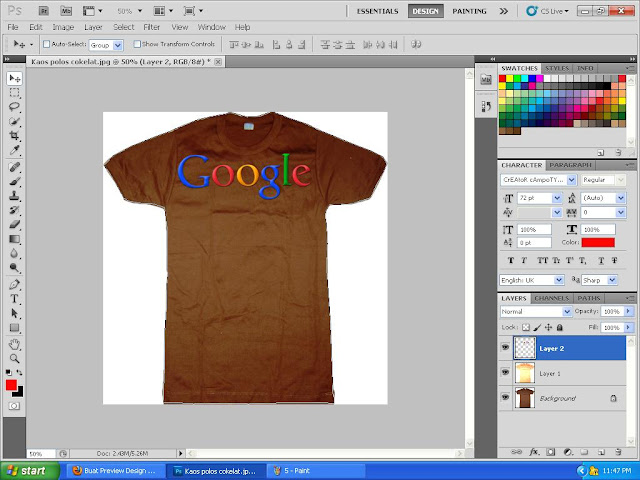
Task: Select the Lasso tool
Action: 14,107
